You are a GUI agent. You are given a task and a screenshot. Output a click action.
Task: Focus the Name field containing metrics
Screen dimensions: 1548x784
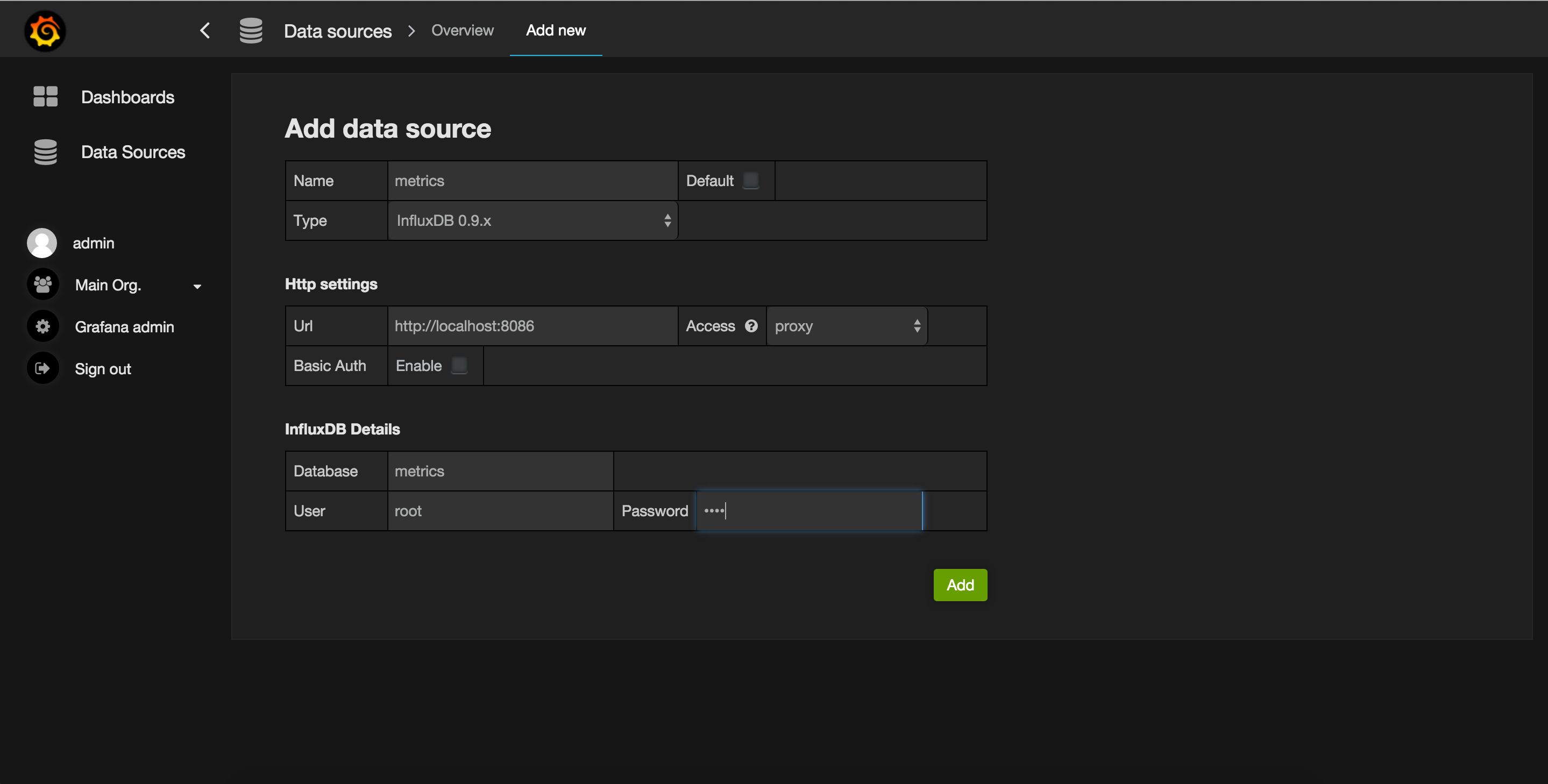click(533, 180)
